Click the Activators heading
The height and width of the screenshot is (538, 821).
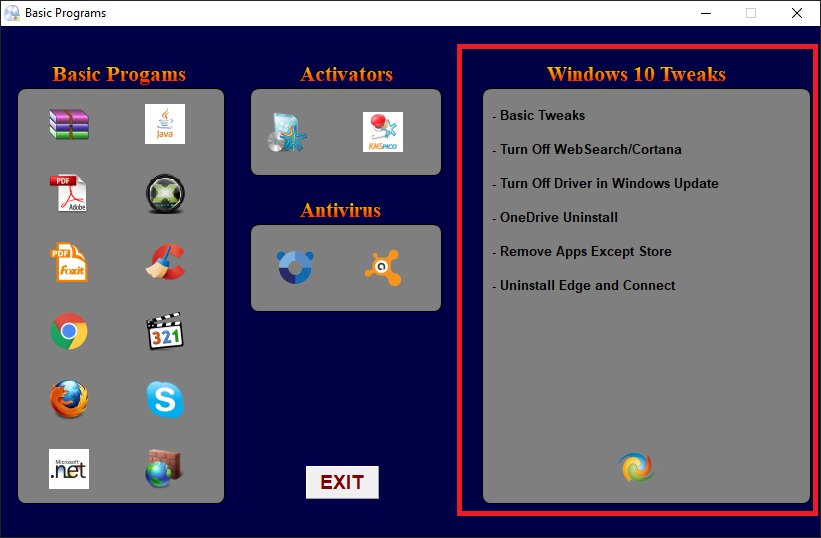tap(346, 74)
